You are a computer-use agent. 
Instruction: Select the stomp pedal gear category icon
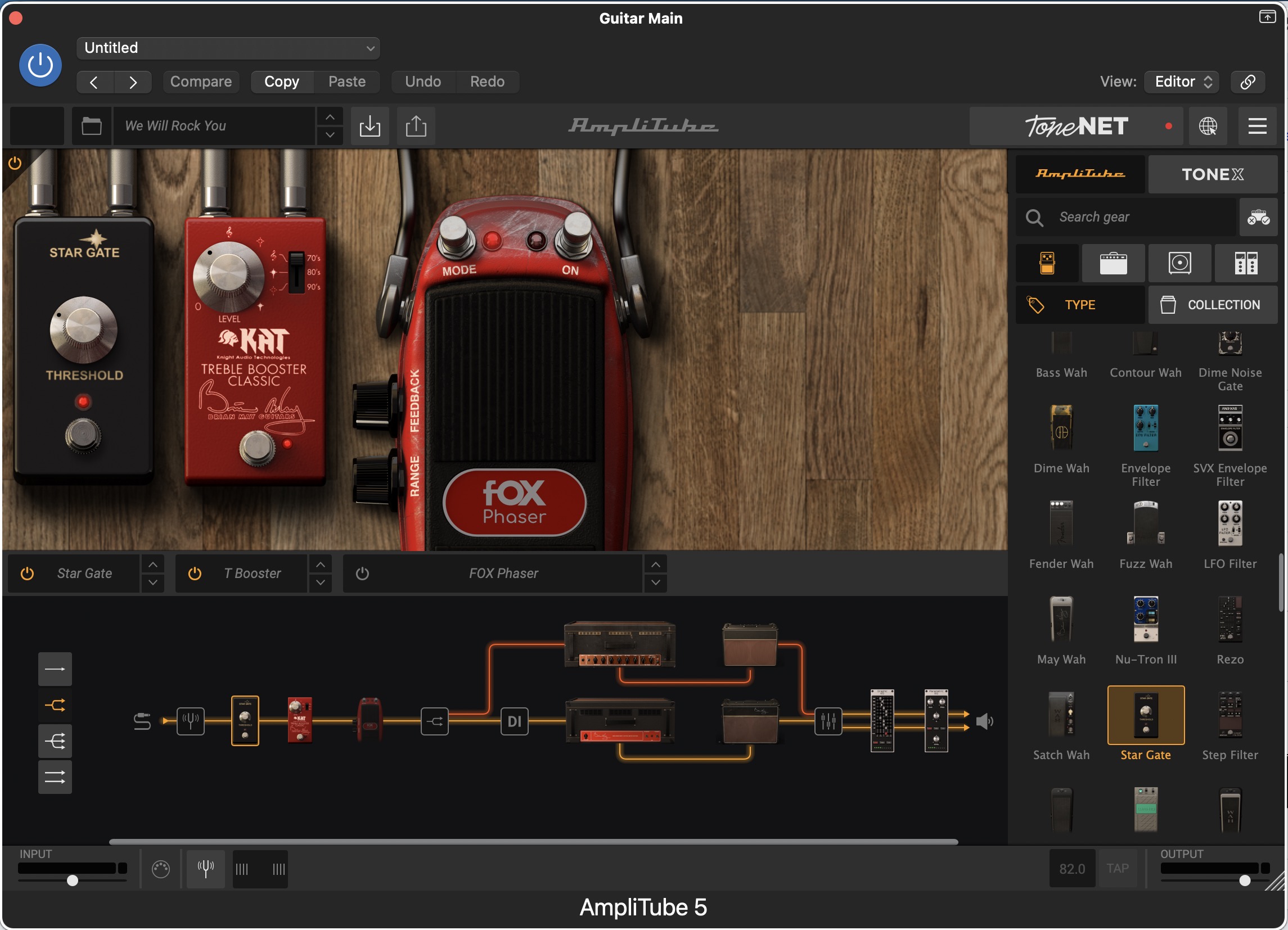(x=1047, y=264)
